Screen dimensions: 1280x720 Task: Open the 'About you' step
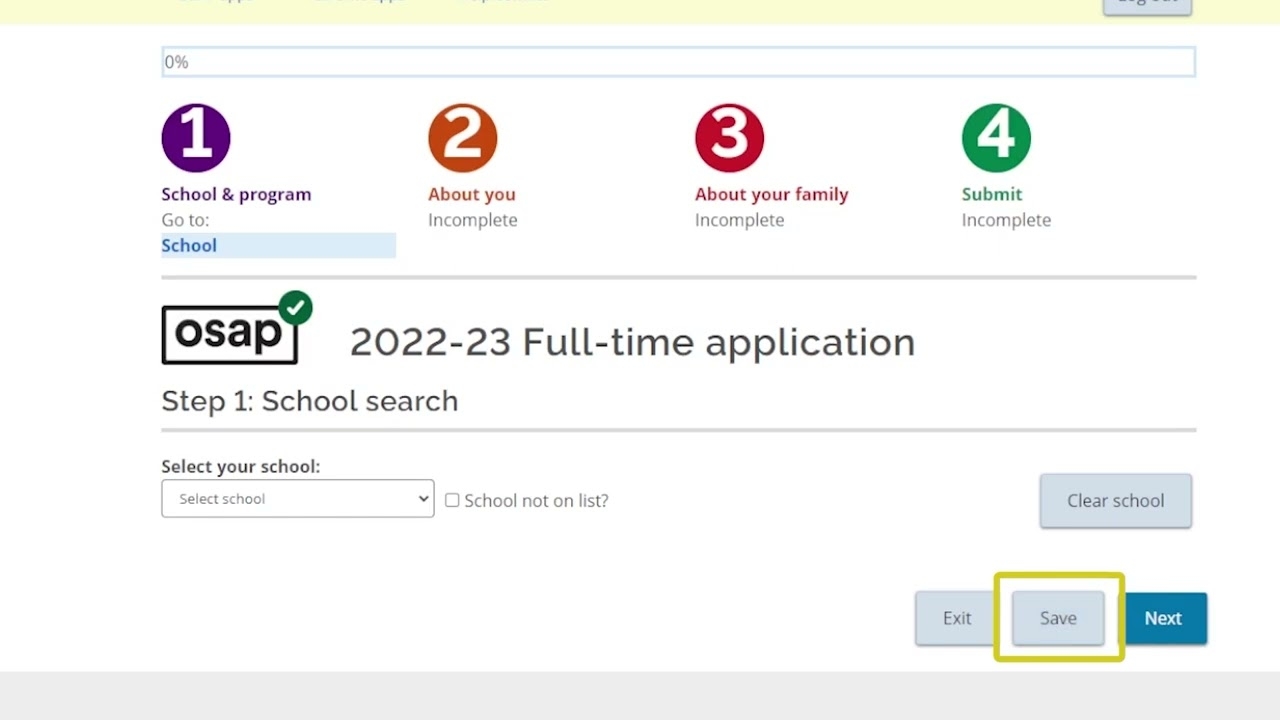[x=472, y=194]
